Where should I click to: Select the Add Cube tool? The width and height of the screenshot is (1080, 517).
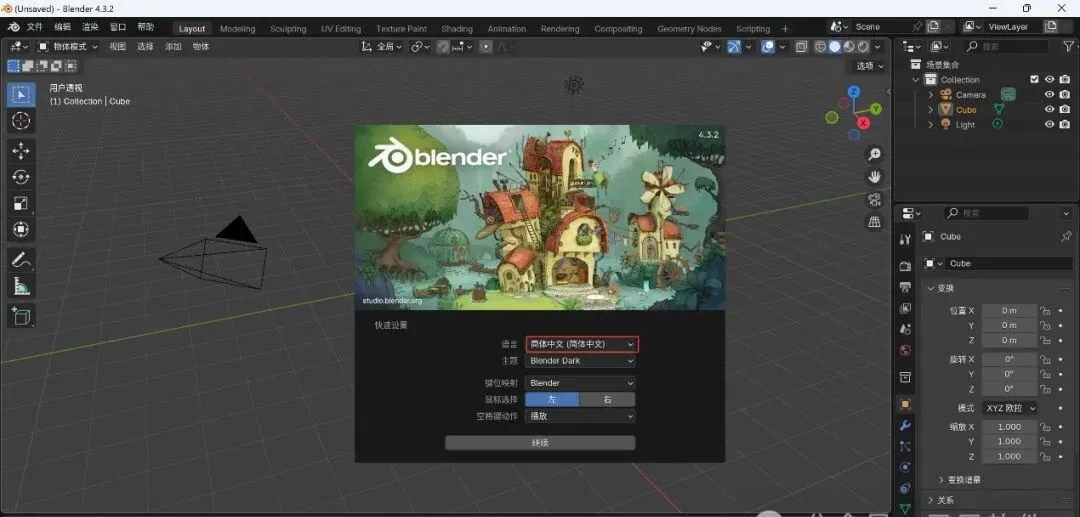[x=21, y=316]
